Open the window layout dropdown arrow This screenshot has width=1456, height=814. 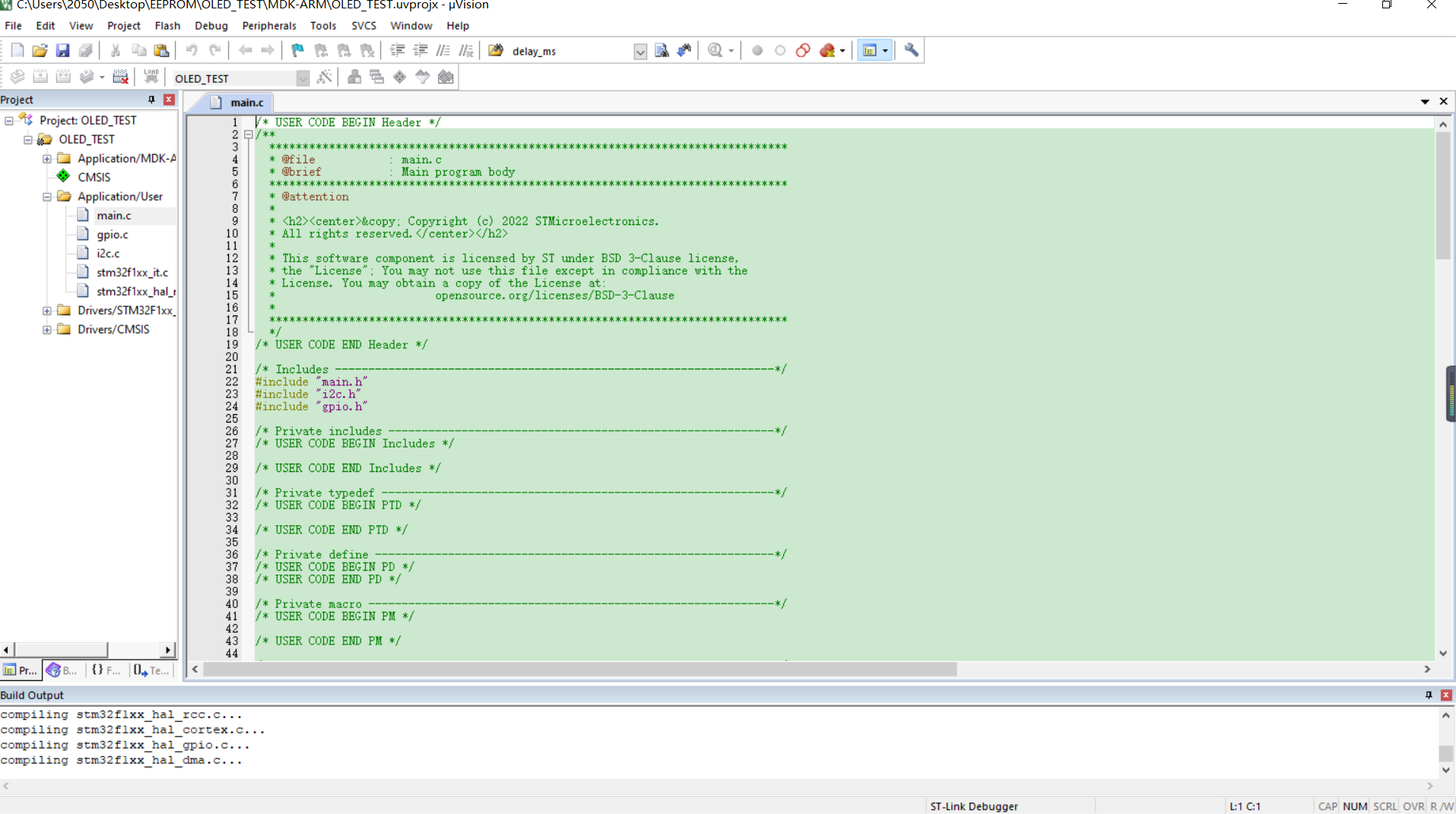click(885, 51)
